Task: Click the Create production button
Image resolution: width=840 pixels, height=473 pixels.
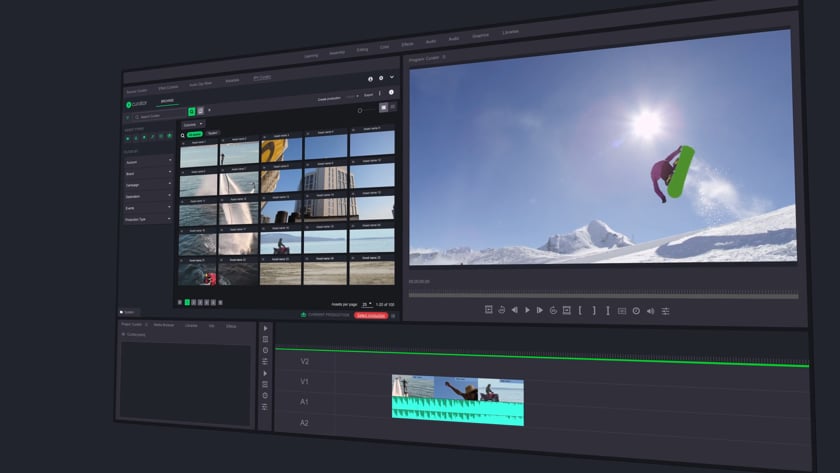Action: pyautogui.click(x=329, y=99)
